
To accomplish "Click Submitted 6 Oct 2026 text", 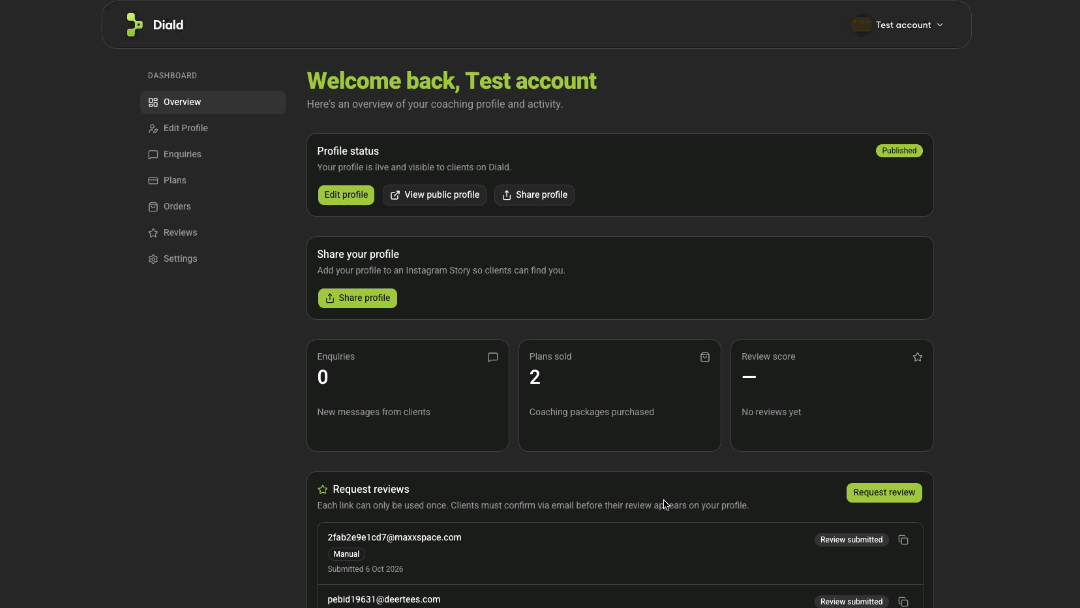I will click(x=366, y=569).
